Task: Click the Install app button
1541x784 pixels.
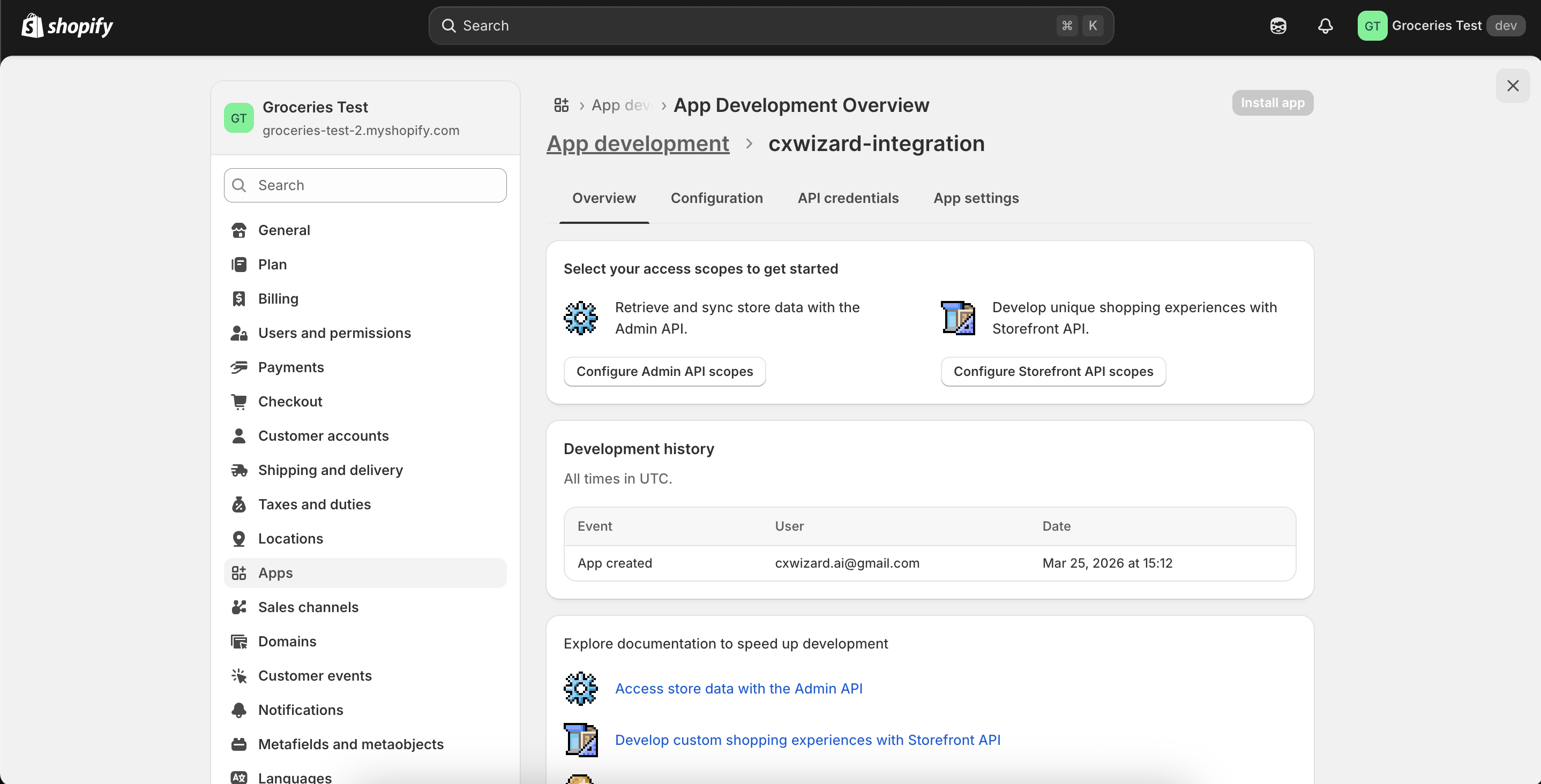Action: pos(1273,102)
